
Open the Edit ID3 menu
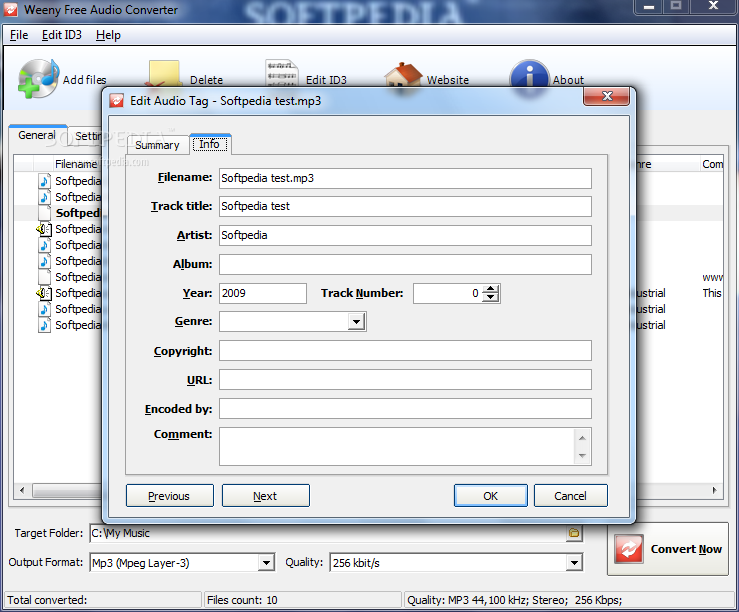click(62, 35)
